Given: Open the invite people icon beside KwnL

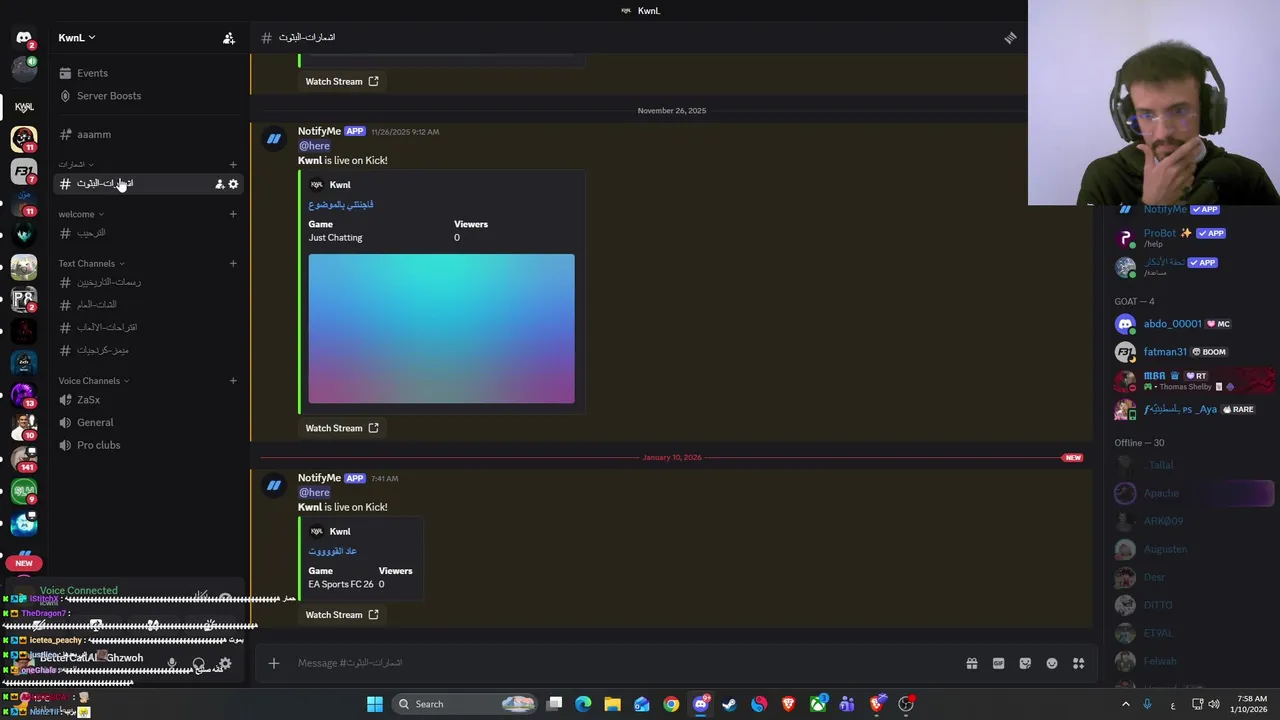Looking at the screenshot, I should 228,38.
